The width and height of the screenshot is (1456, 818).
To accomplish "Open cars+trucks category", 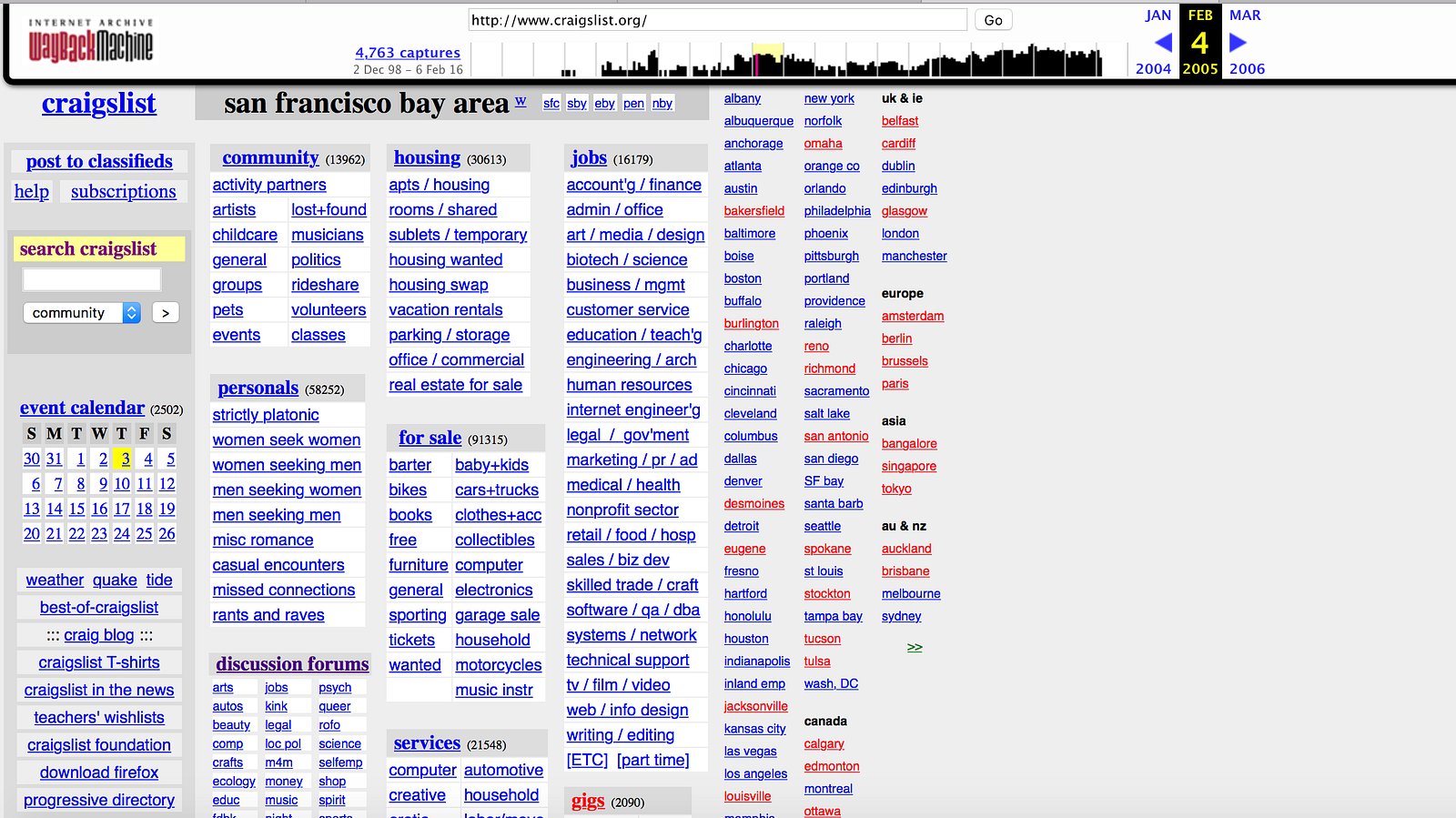I will coord(497,490).
